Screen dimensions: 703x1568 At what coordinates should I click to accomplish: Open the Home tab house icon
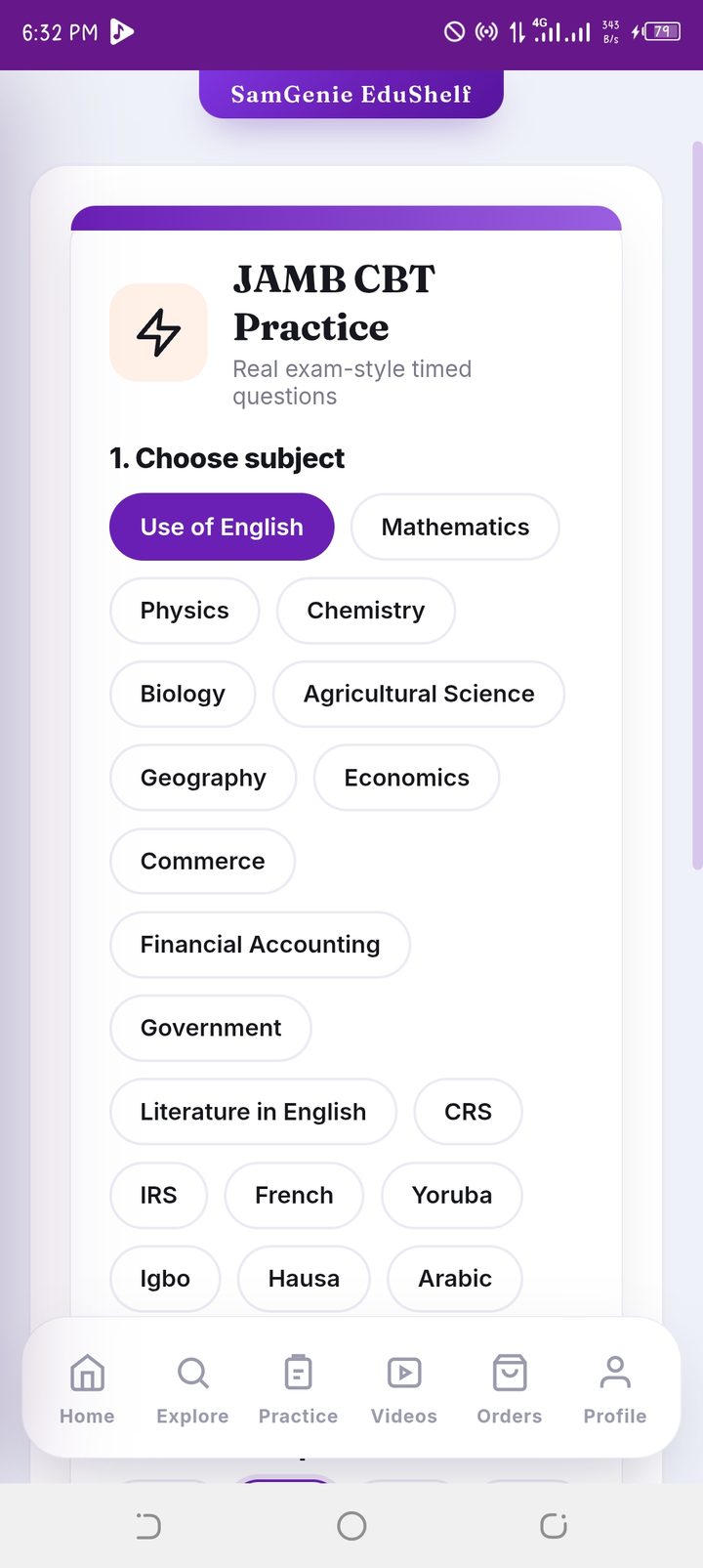pos(87,1373)
